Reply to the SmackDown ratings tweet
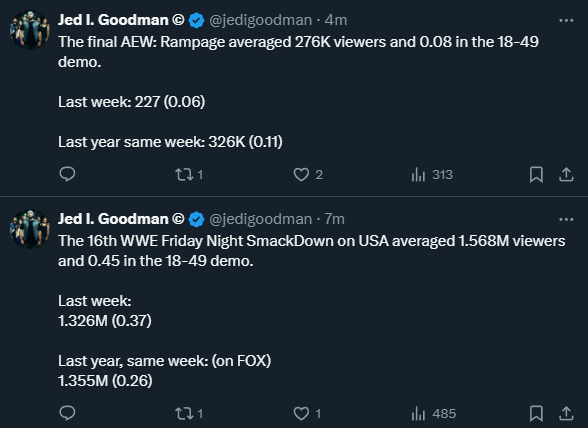Image resolution: width=588 pixels, height=428 pixels. (68, 413)
